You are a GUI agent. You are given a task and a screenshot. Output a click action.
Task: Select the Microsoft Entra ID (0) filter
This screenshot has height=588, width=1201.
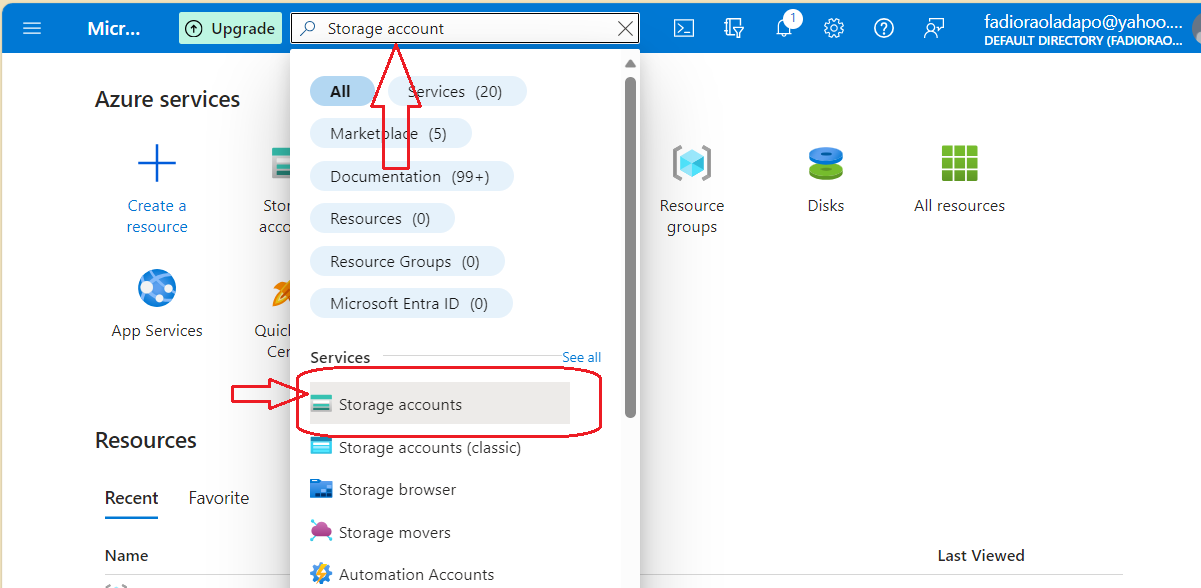tap(410, 303)
